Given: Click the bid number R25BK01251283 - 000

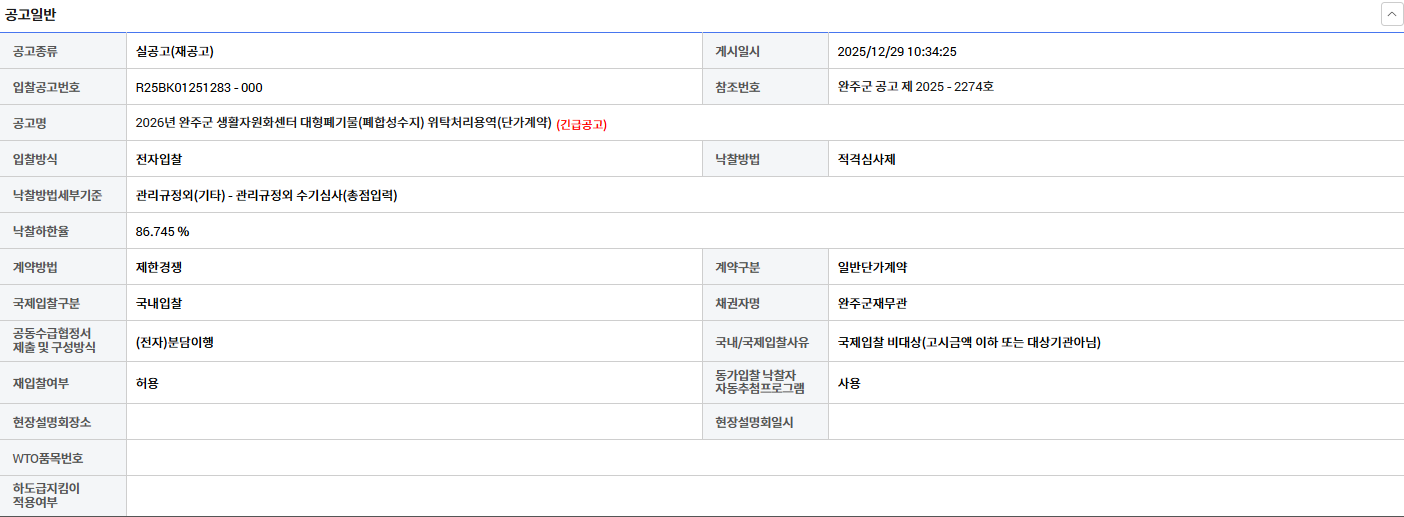Looking at the screenshot, I should pos(199,87).
